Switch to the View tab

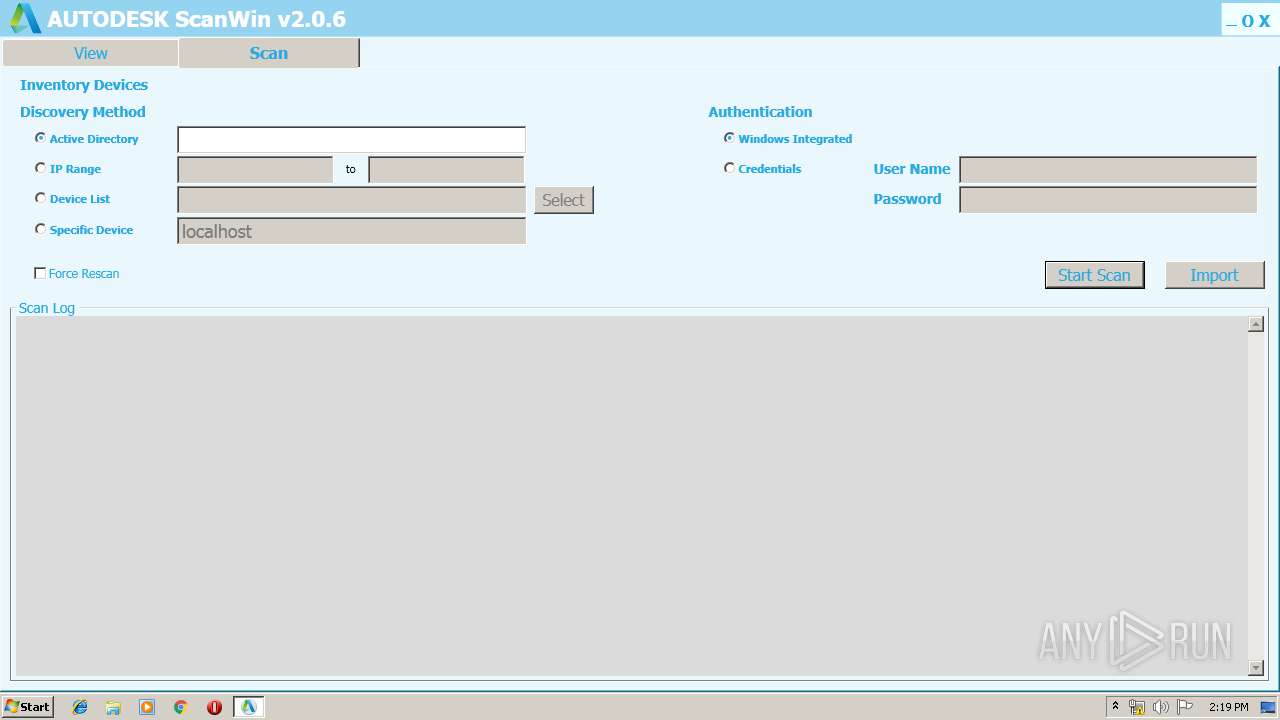[x=90, y=53]
